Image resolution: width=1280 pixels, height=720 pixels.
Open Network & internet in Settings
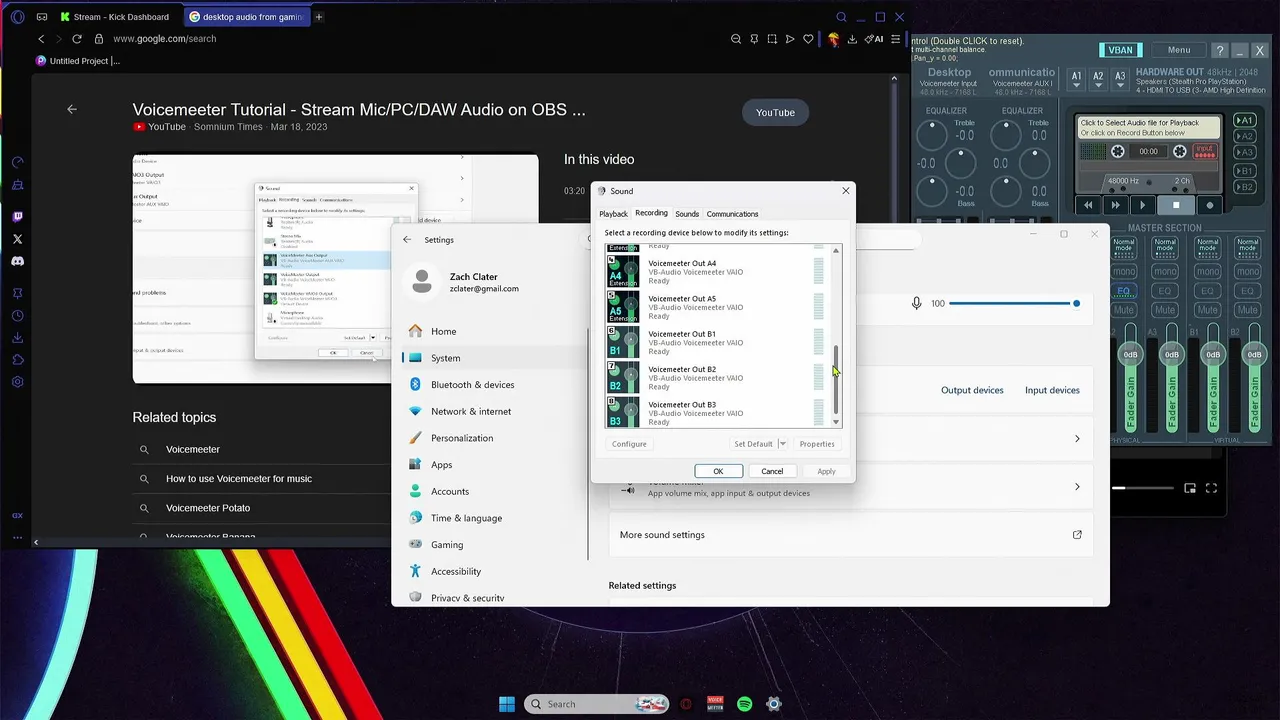tap(495, 411)
